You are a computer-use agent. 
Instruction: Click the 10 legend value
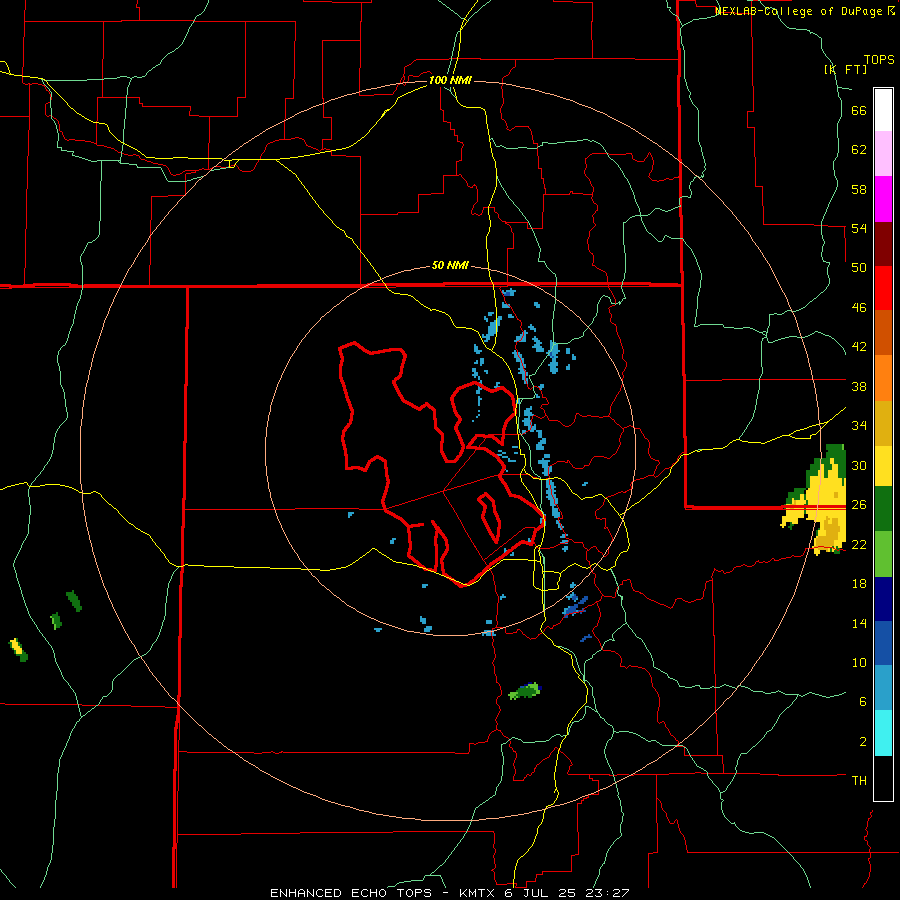coord(859,662)
